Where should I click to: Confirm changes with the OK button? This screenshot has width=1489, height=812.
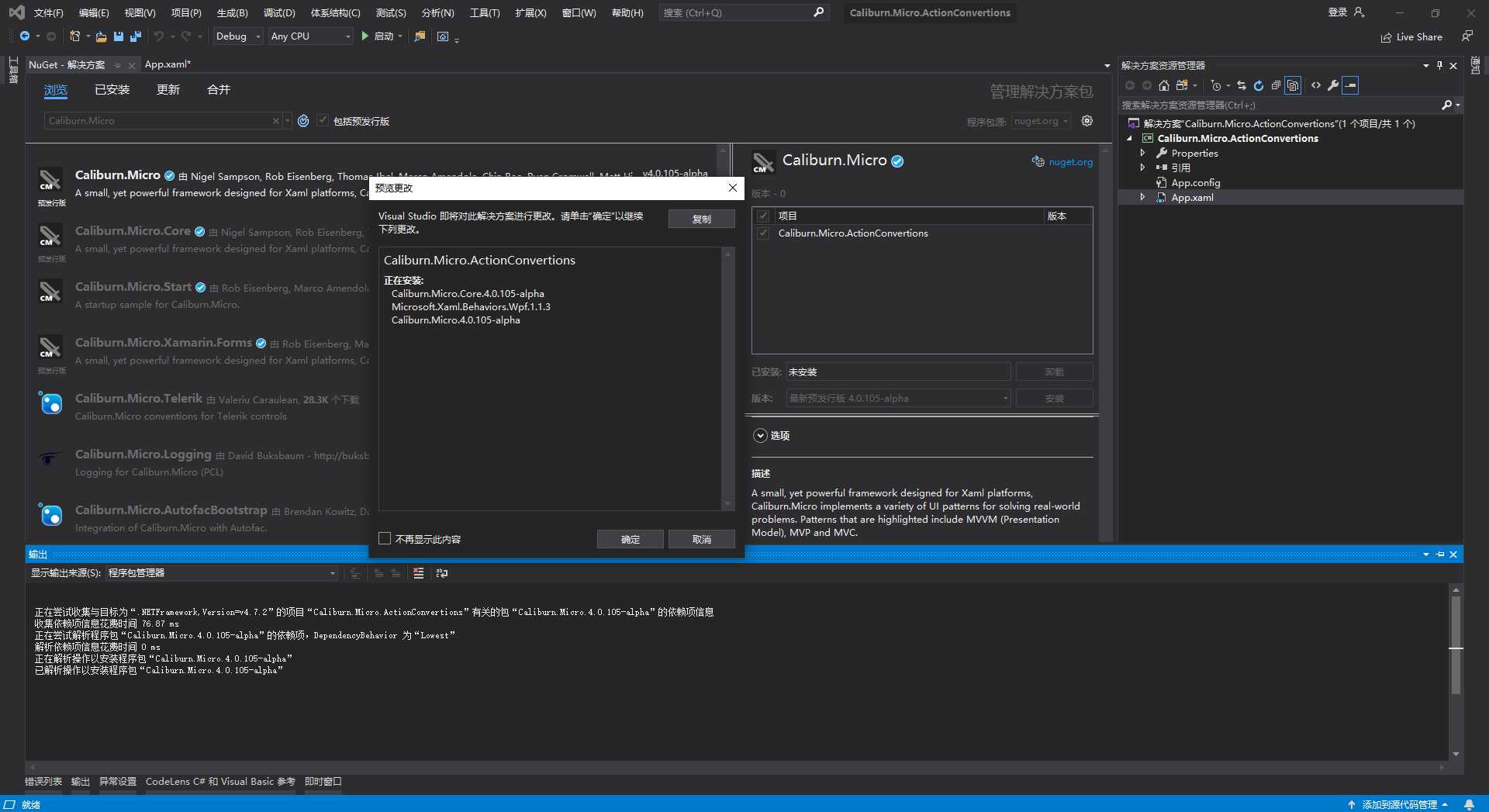(630, 539)
